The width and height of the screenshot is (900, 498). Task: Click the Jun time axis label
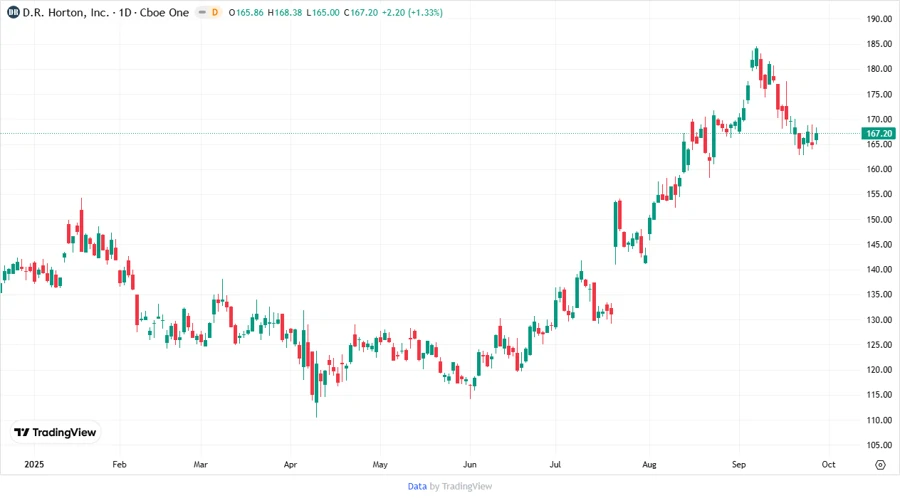[470, 464]
